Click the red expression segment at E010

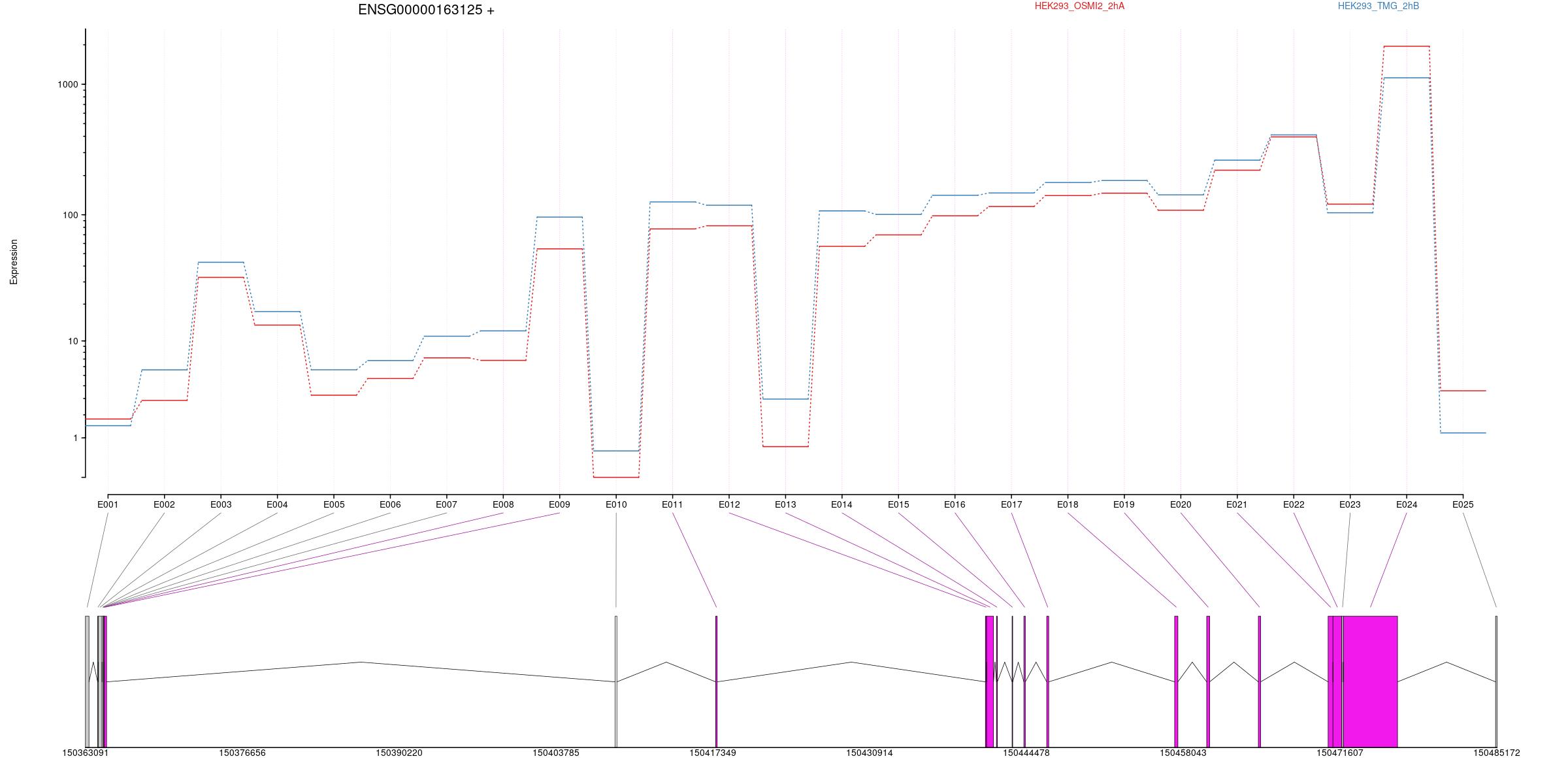[616, 477]
